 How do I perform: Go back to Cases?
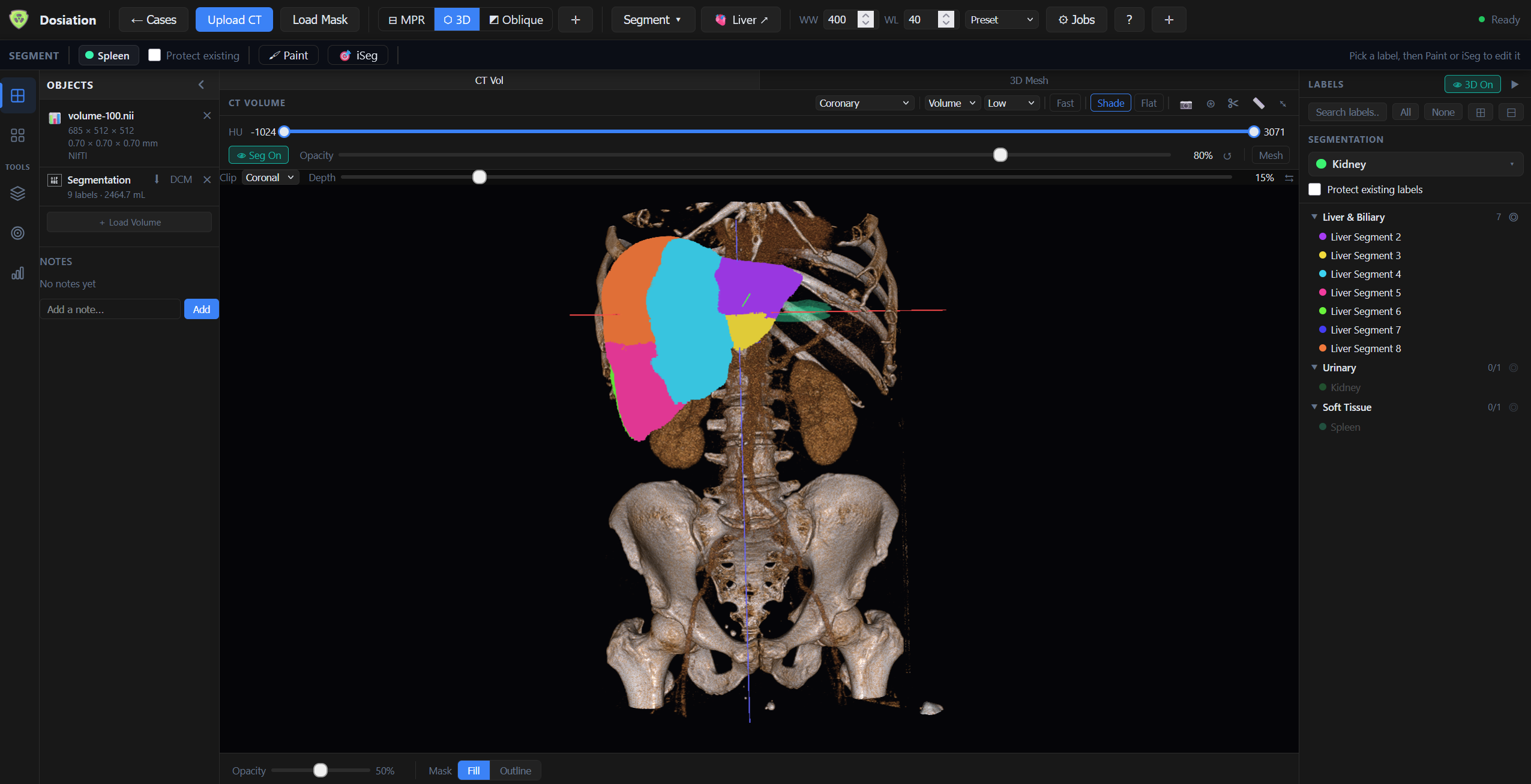(x=154, y=20)
